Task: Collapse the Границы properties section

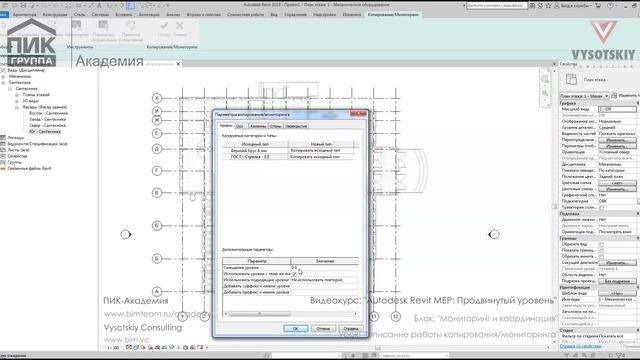Action: click(x=638, y=238)
